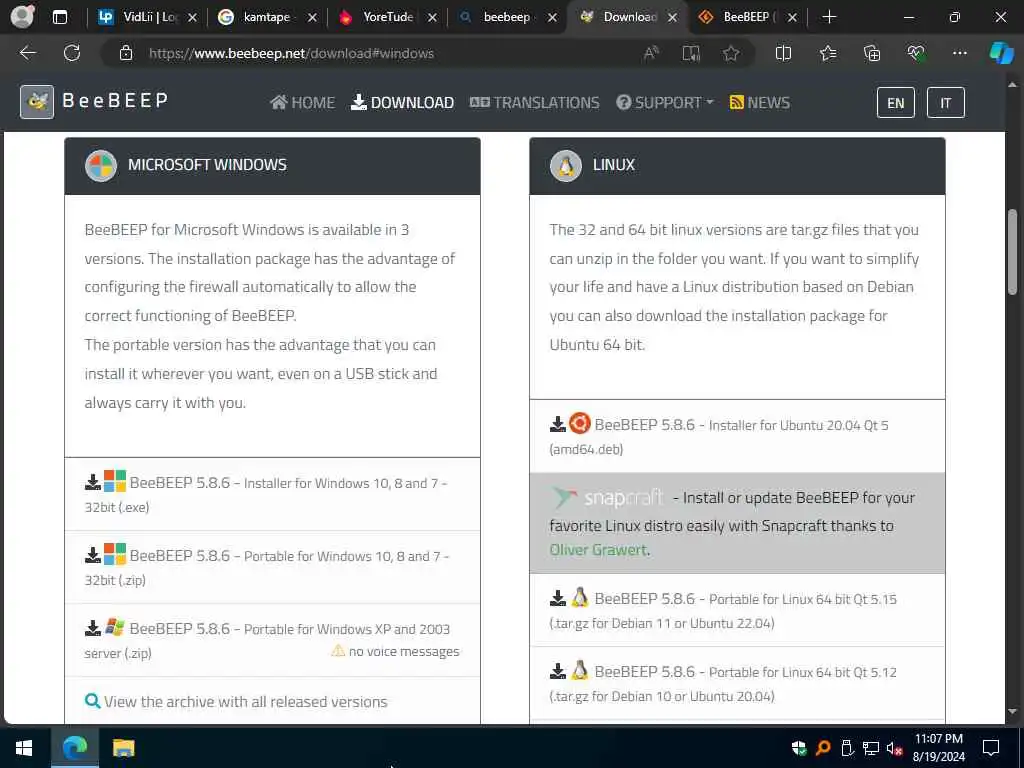This screenshot has height=768, width=1024.
Task: Switch to the BeeBEEP orange-icon tab
Action: point(746,18)
